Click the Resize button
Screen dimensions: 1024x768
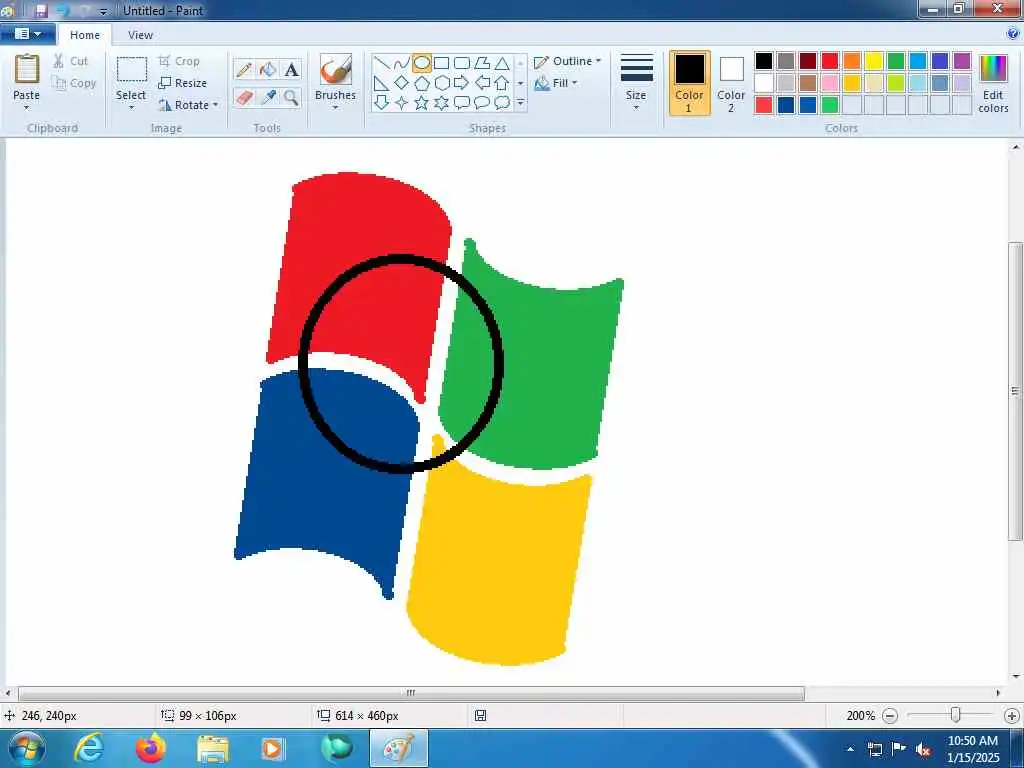[183, 83]
